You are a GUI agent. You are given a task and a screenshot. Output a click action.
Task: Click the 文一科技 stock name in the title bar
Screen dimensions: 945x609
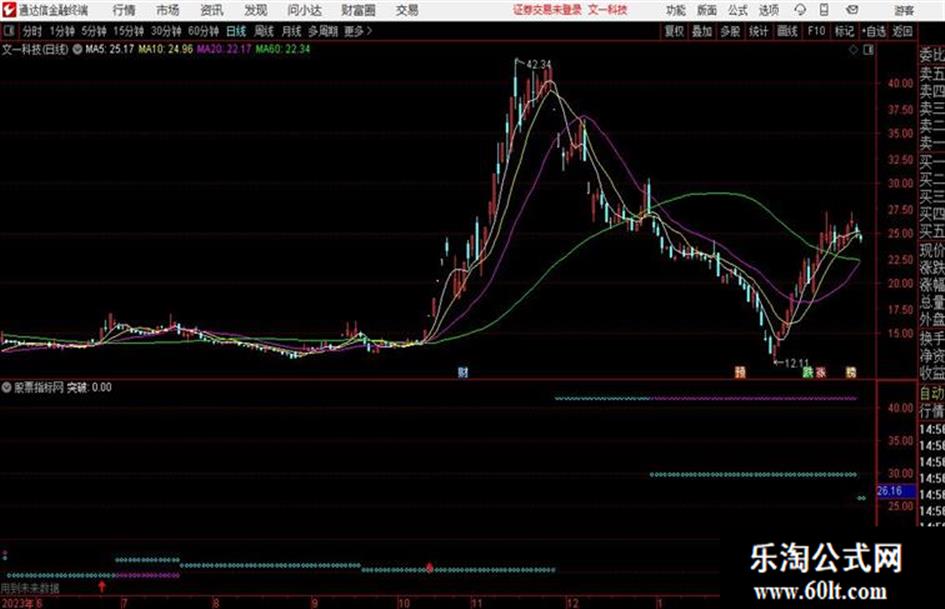click(x=608, y=10)
